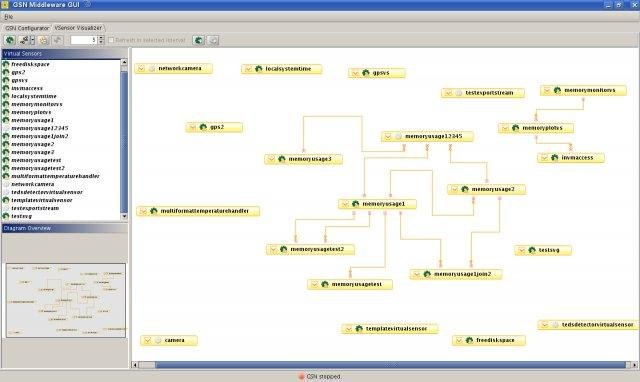640x382 pixels.
Task: Click the interval number input field
Action: pos(84,40)
